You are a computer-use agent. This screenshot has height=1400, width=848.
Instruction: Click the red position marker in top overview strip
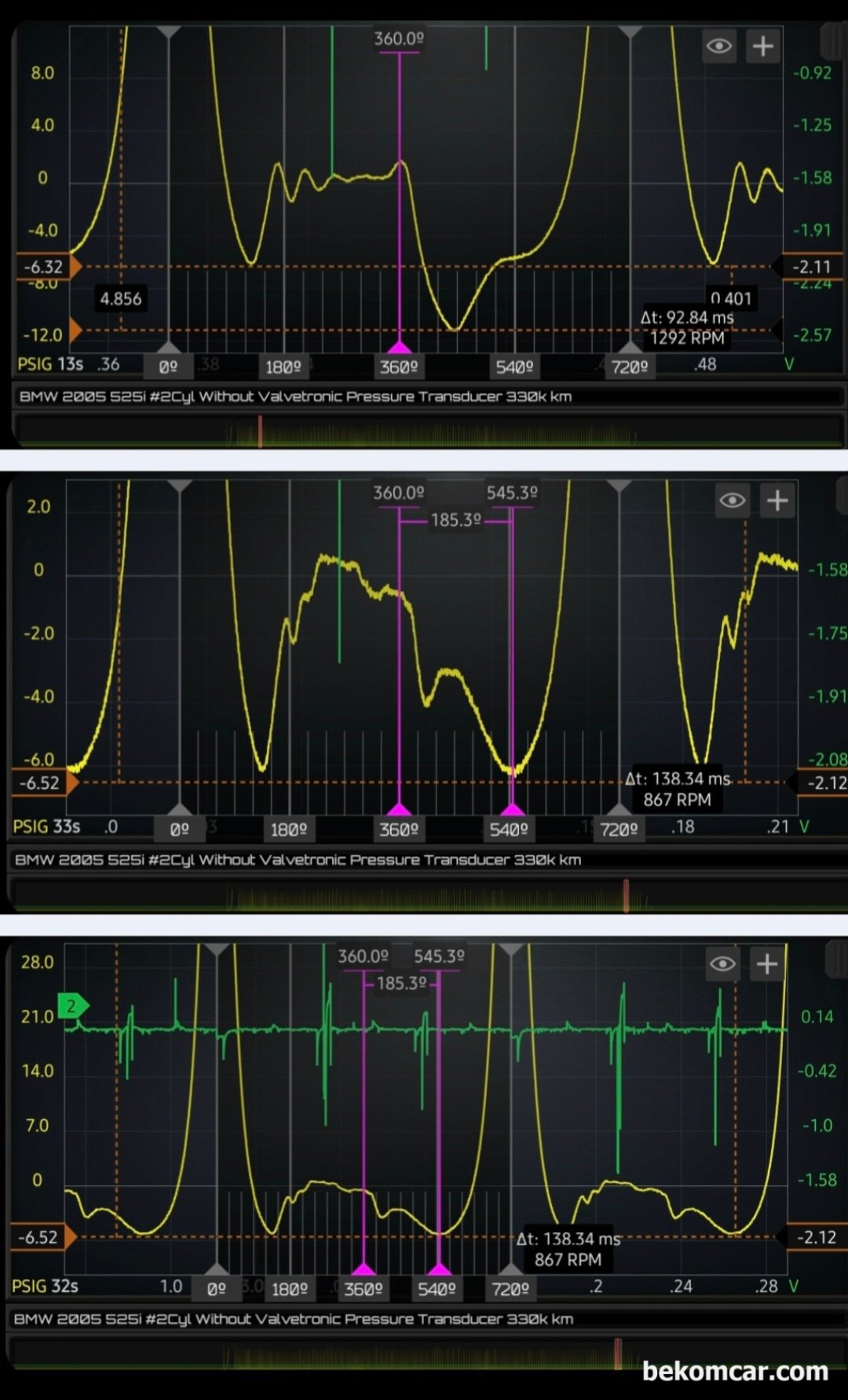[x=260, y=431]
